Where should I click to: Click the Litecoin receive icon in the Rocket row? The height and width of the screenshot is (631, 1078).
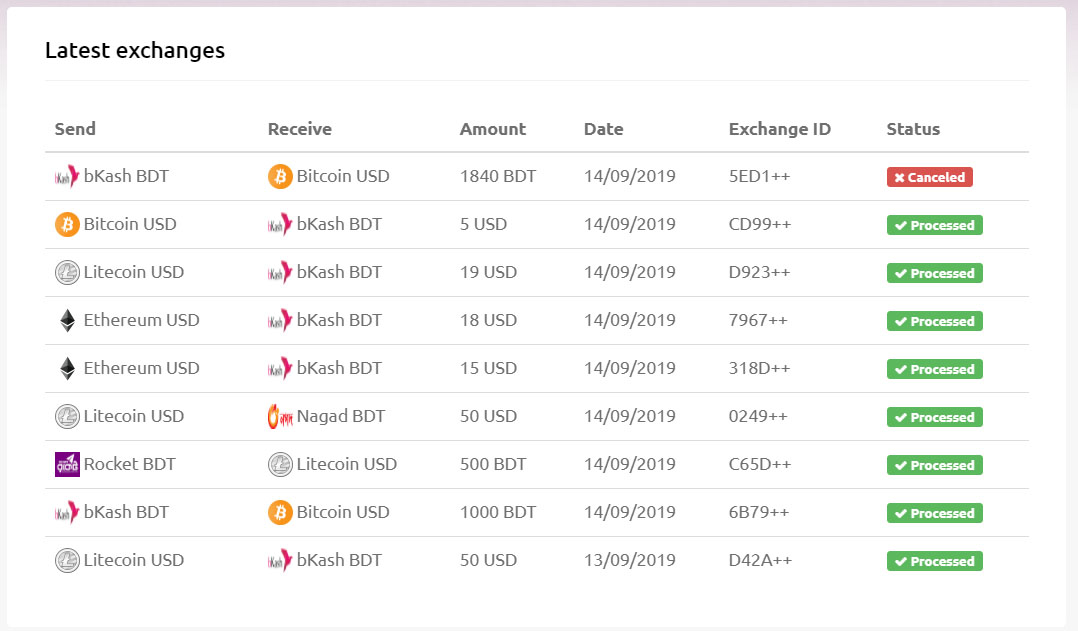point(280,465)
